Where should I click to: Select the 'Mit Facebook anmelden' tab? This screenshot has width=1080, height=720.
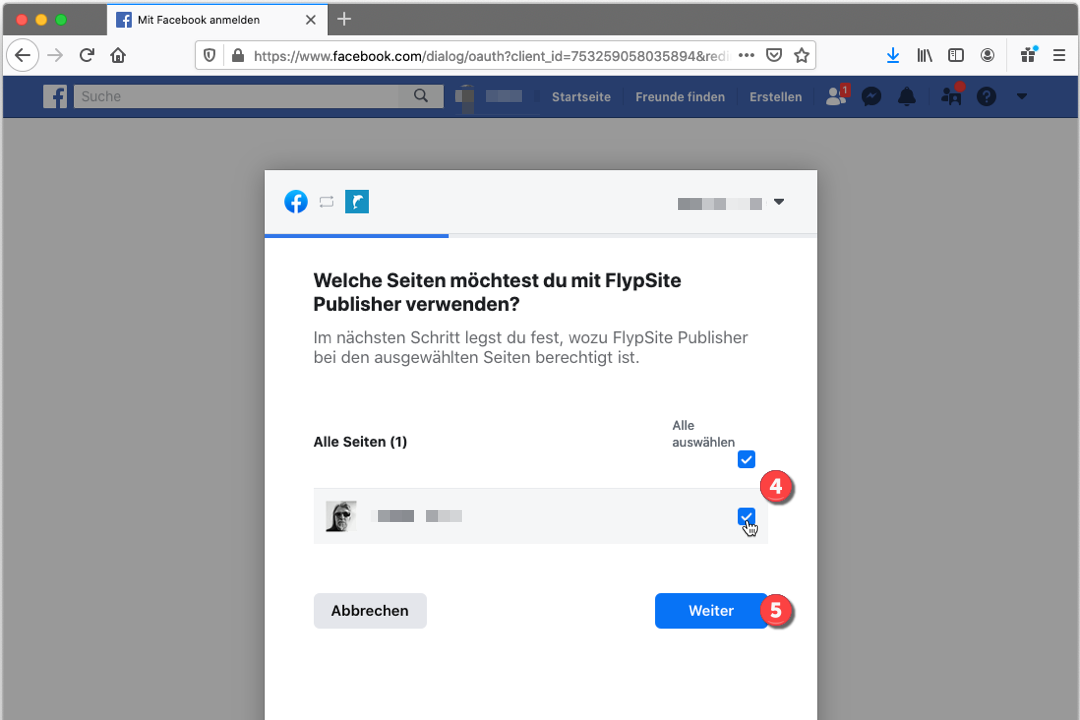pyautogui.click(x=217, y=20)
